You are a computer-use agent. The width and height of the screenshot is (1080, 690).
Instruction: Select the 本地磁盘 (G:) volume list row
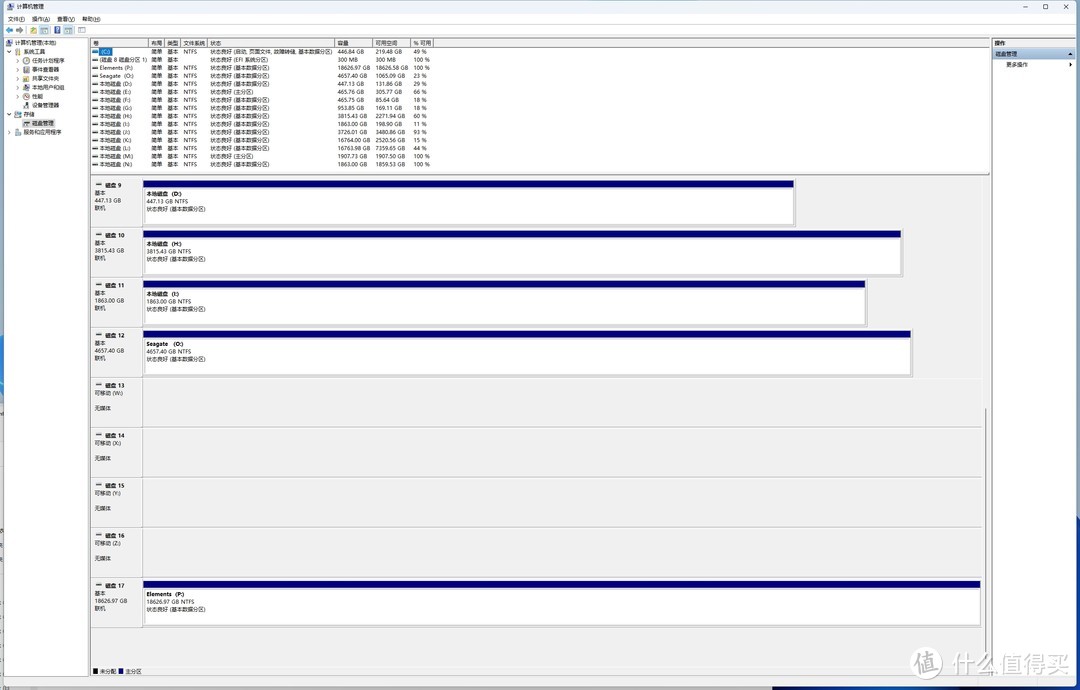pos(262,108)
